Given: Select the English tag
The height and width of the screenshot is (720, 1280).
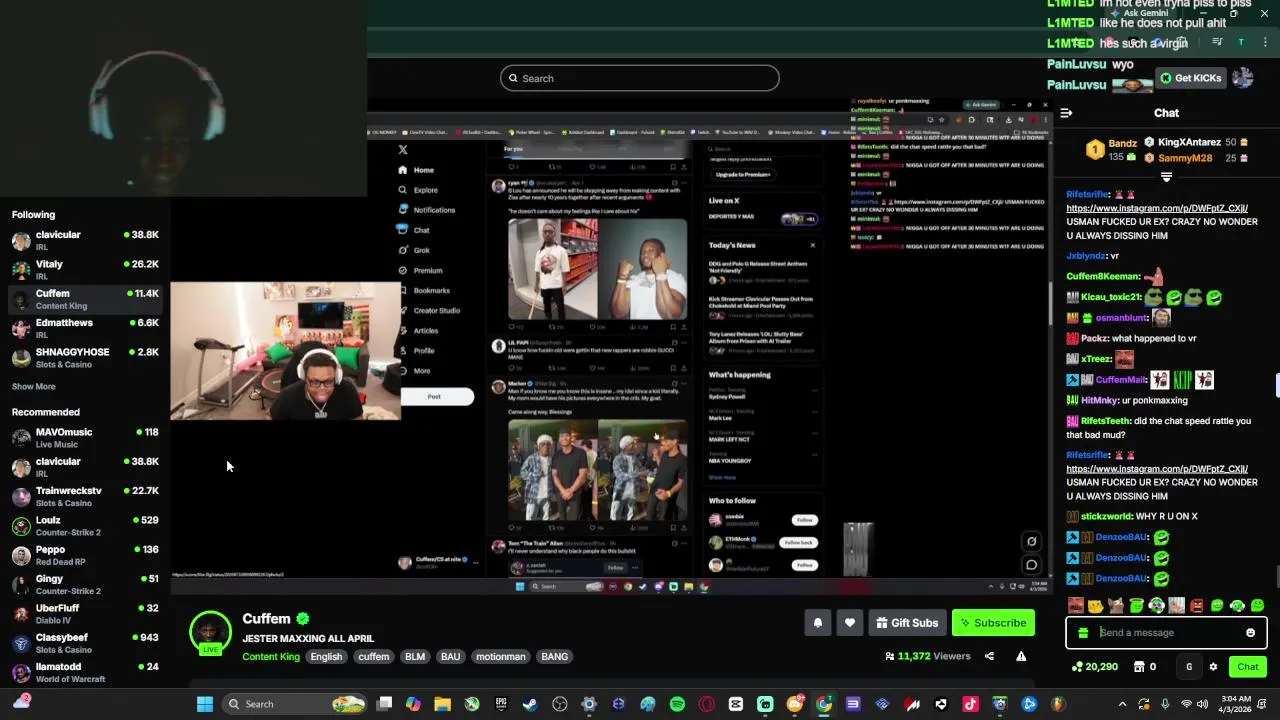Looking at the screenshot, I should click(x=326, y=657).
